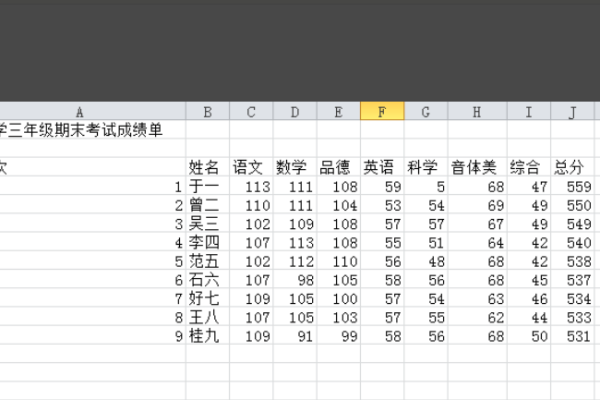Select 王八's 品德 score 103
The width and height of the screenshot is (600, 400).
click(x=339, y=317)
